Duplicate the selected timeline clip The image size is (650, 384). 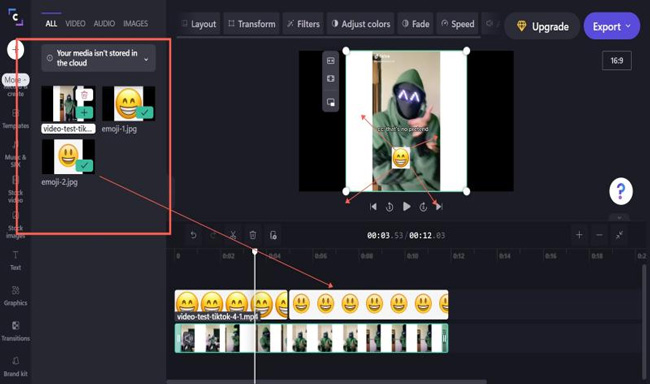click(x=273, y=235)
